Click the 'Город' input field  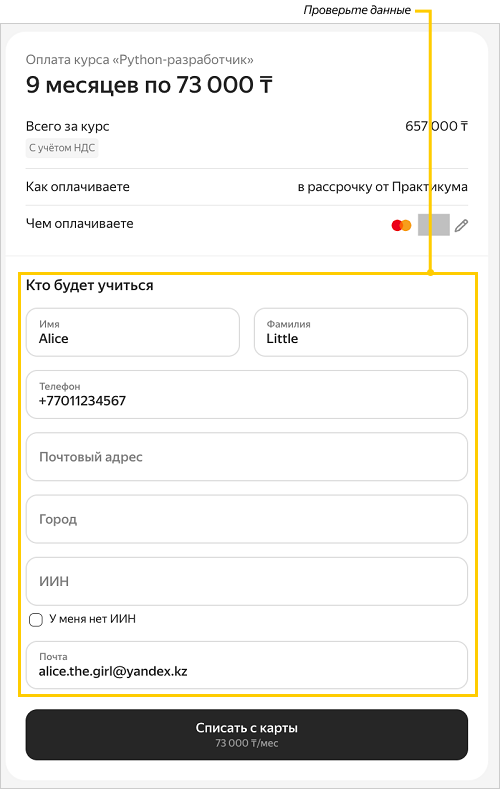(x=246, y=519)
